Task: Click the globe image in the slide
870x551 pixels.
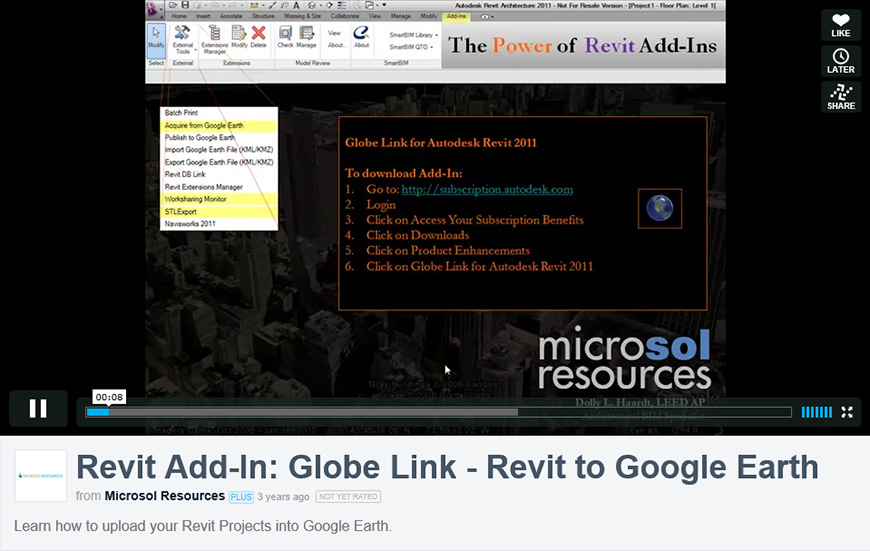Action: pos(660,209)
